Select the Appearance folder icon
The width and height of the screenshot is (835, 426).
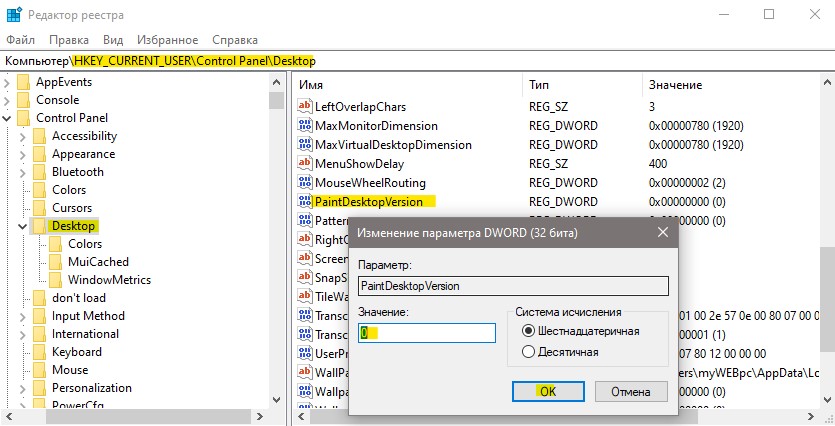39,154
